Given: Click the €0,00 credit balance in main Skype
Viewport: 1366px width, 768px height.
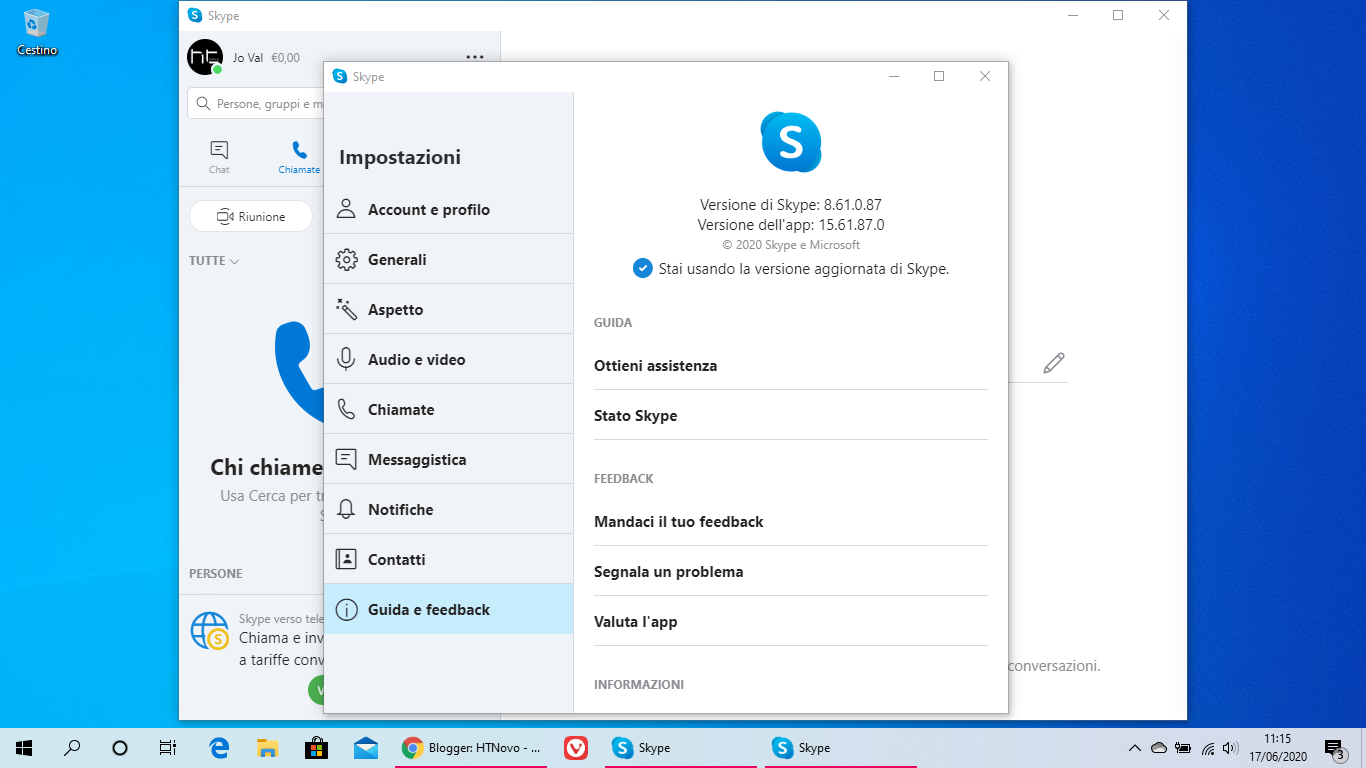Looking at the screenshot, I should [x=285, y=58].
